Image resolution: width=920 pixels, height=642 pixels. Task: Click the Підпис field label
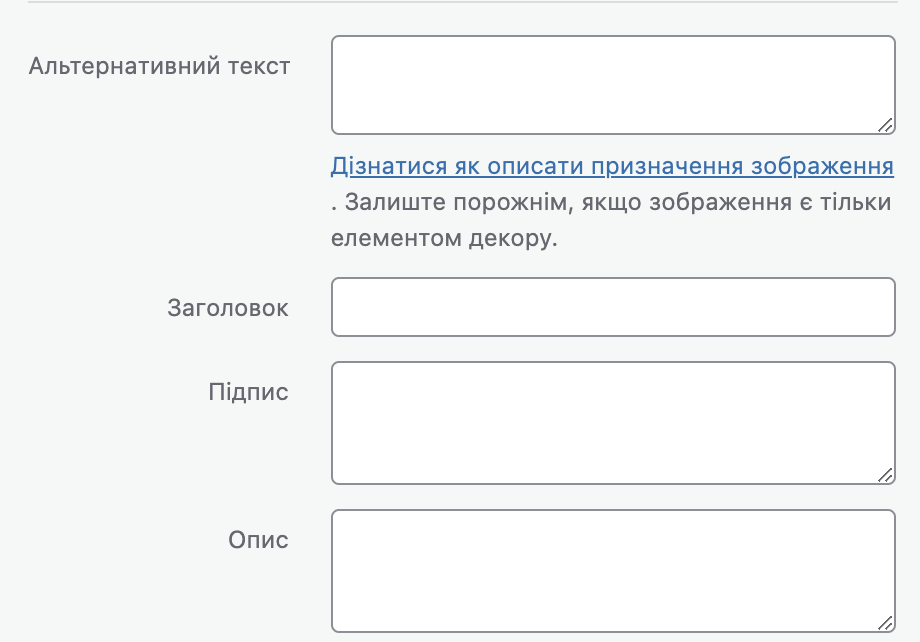248,392
